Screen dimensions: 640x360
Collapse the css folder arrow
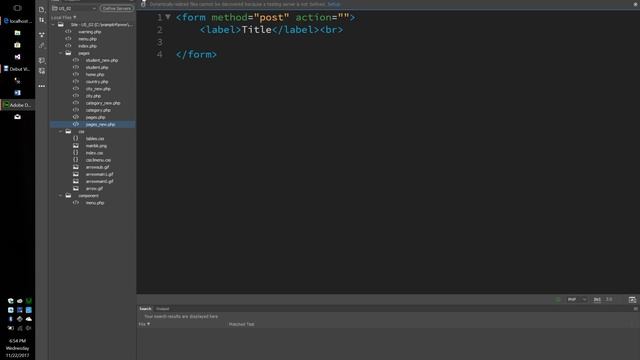click(60, 131)
